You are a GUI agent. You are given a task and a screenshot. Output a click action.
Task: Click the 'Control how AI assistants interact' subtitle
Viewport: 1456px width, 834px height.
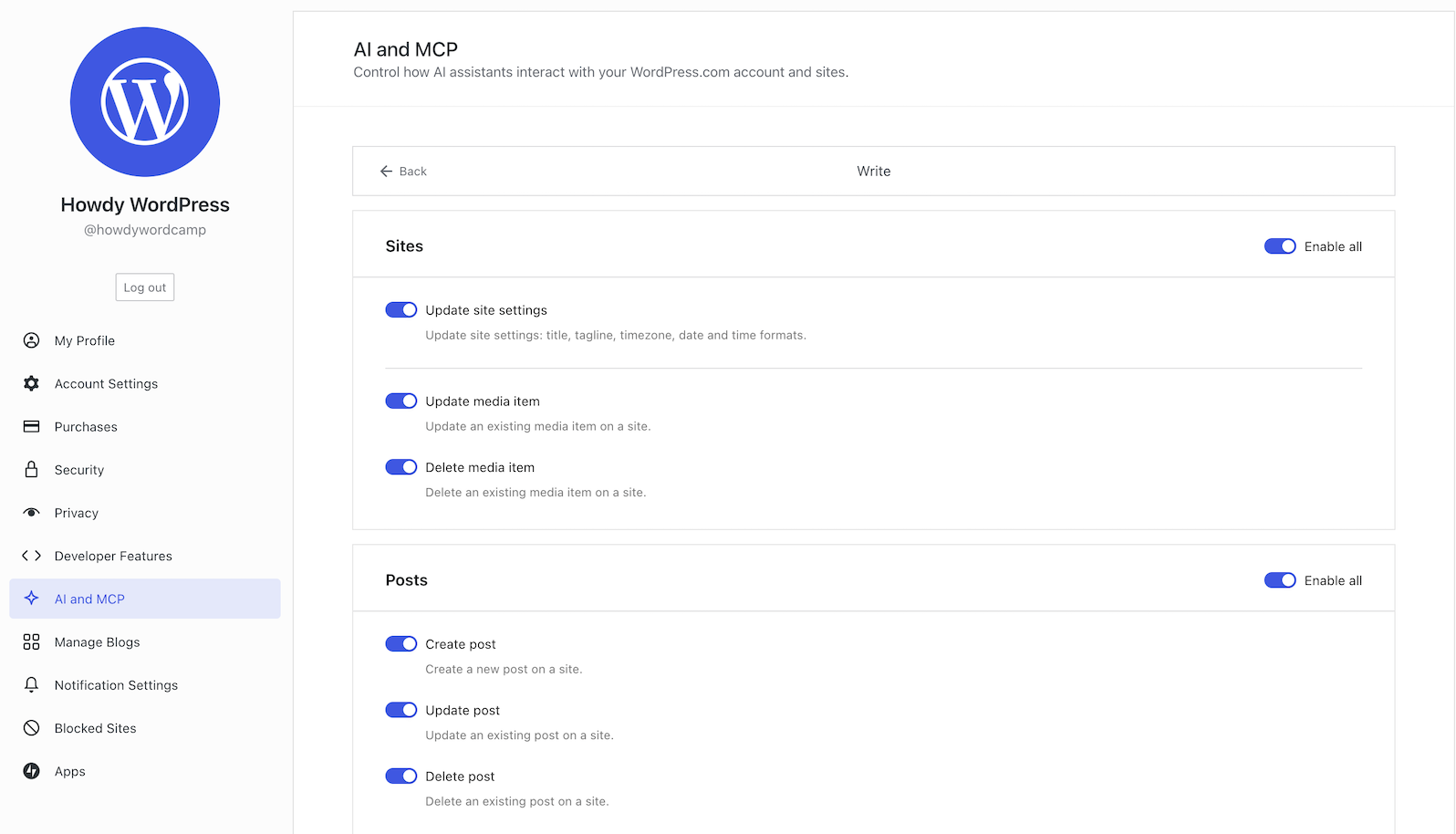tap(601, 72)
